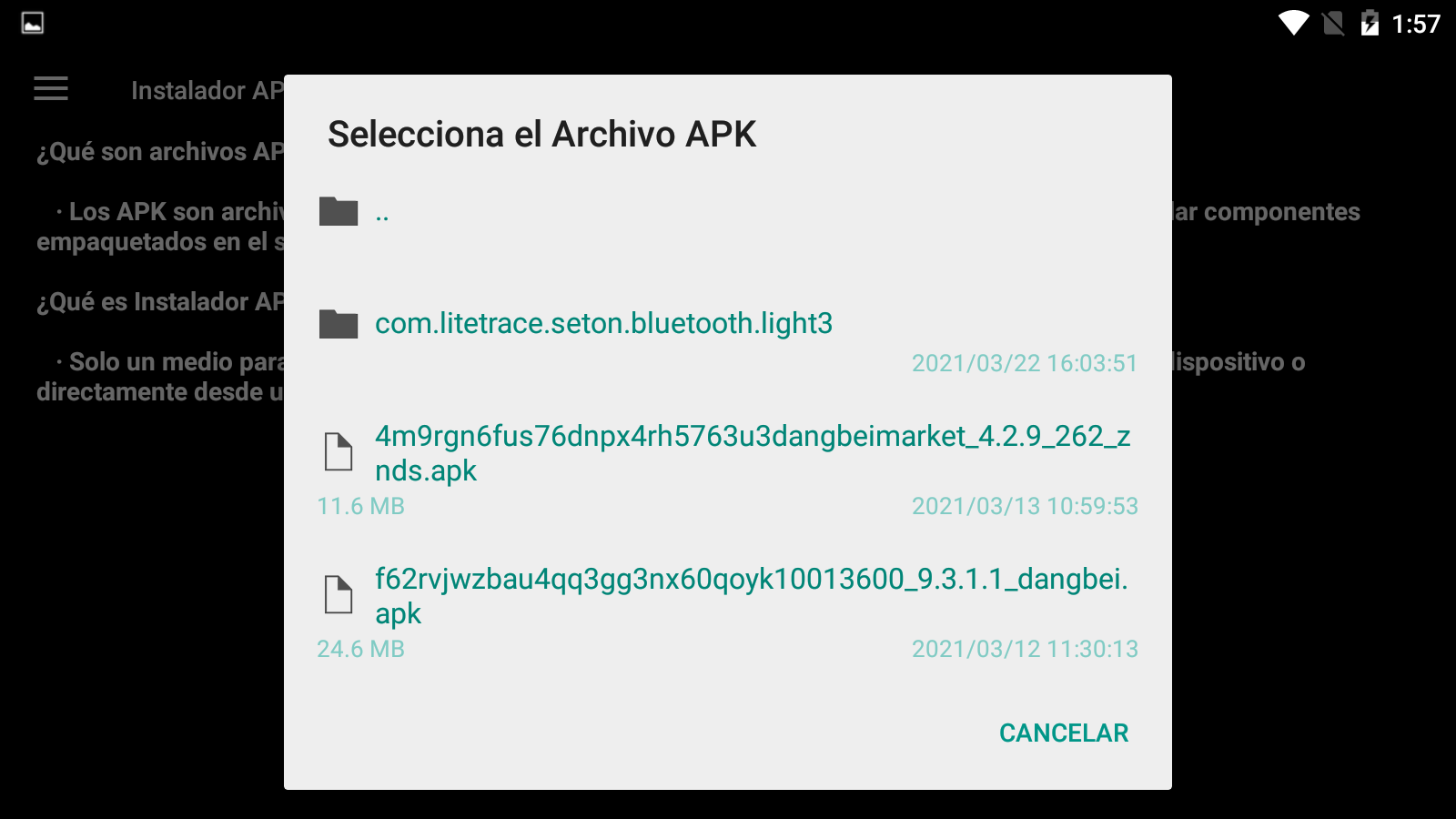The image size is (1456, 819).
Task: Click the Instalador APK title text
Action: pyautogui.click(x=207, y=90)
